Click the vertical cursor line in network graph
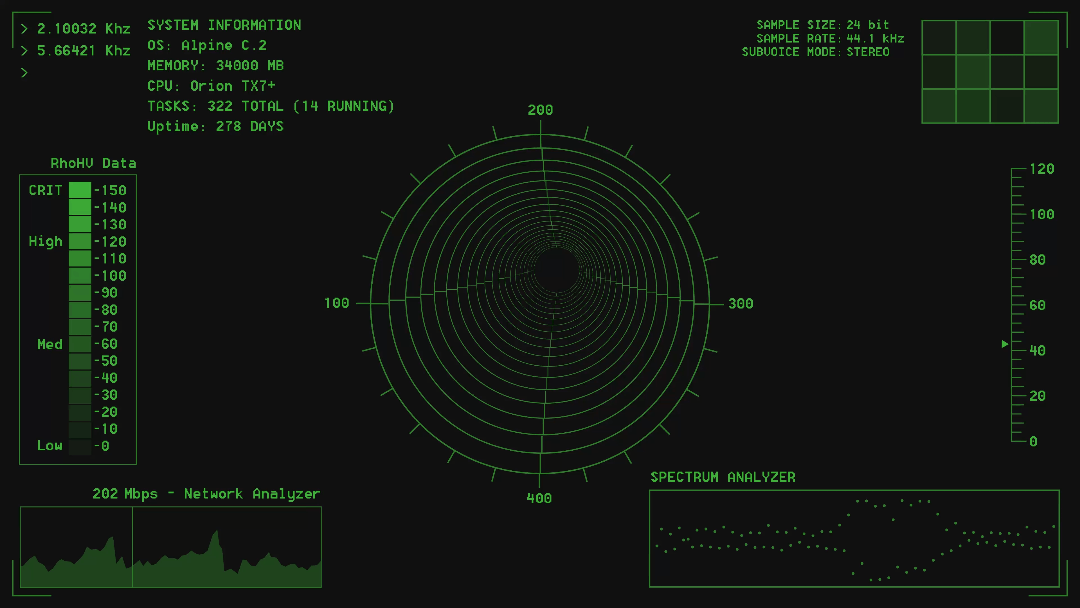 132,547
